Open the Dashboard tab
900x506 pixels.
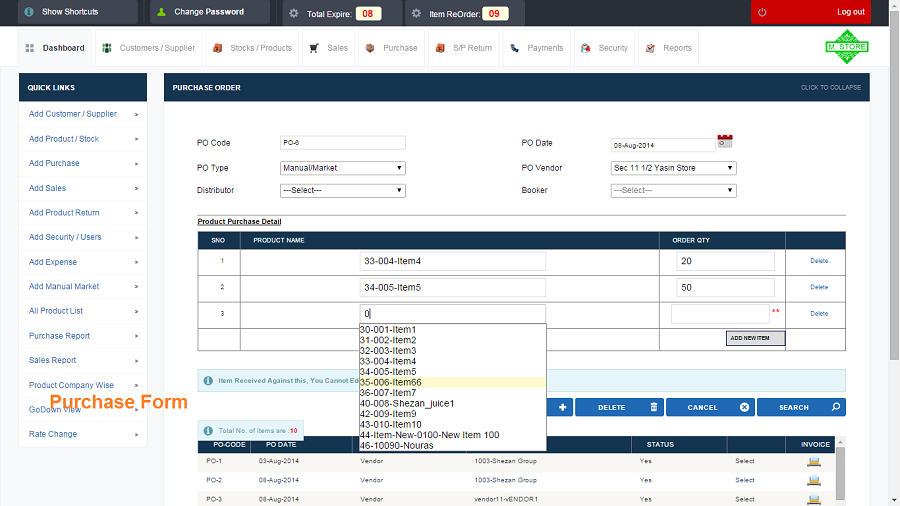click(56, 48)
